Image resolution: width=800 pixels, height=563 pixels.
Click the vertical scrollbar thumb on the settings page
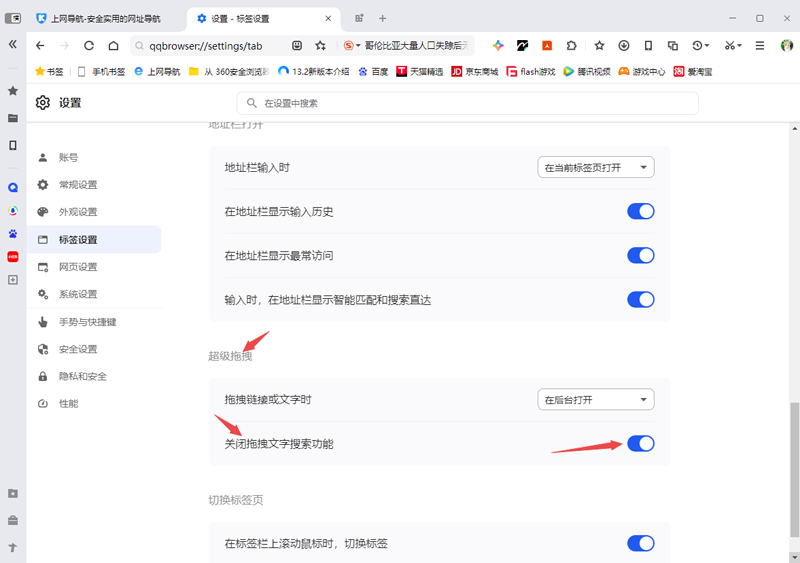[x=794, y=469]
